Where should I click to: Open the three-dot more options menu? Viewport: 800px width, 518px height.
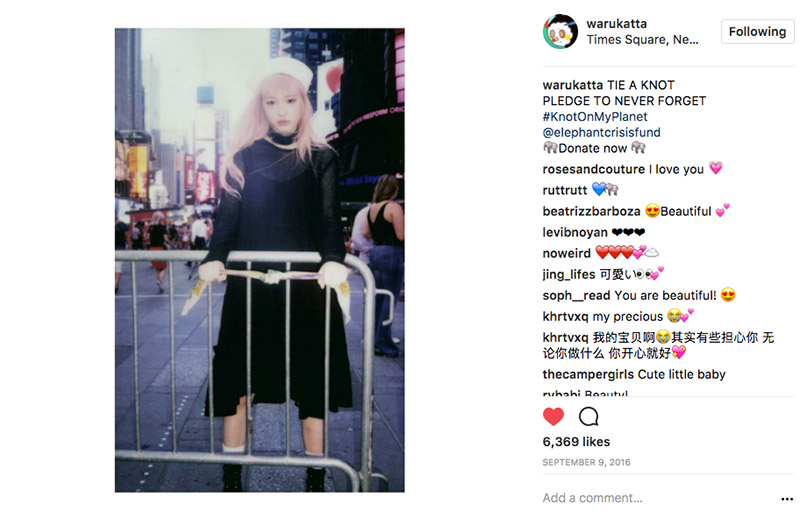click(787, 499)
